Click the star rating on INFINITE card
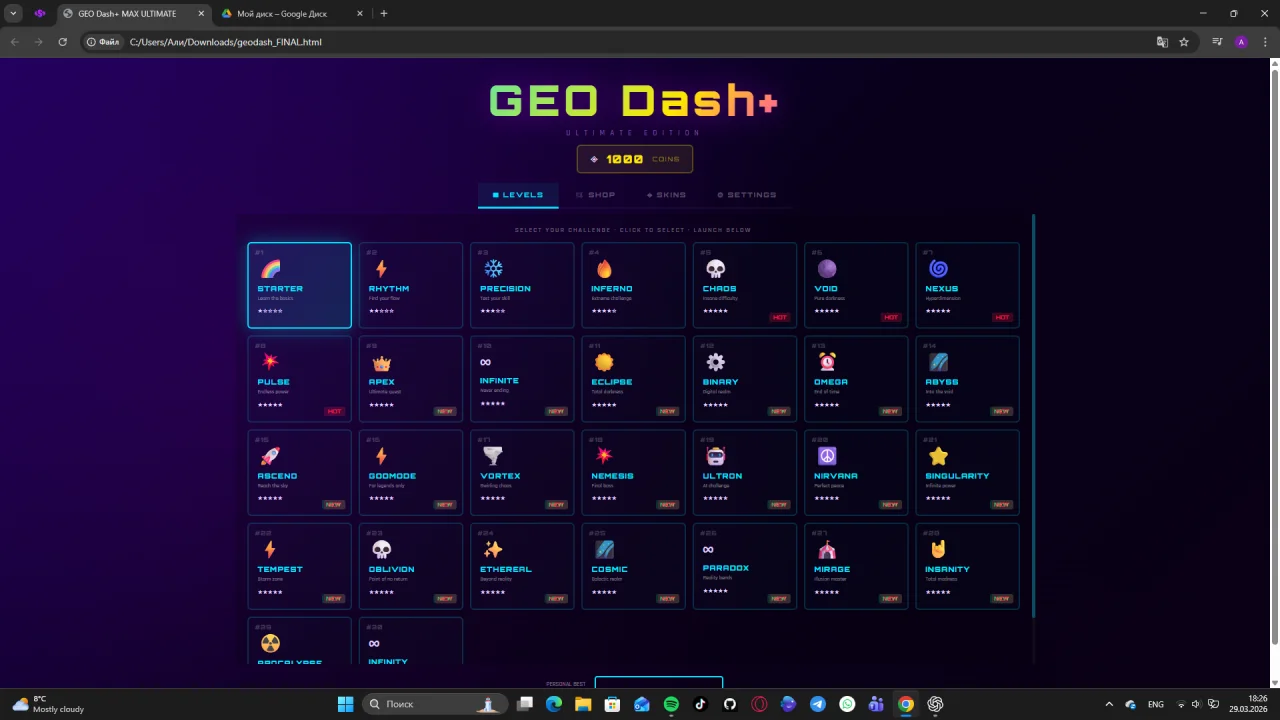Viewport: 1280px width, 720px height. 493,404
